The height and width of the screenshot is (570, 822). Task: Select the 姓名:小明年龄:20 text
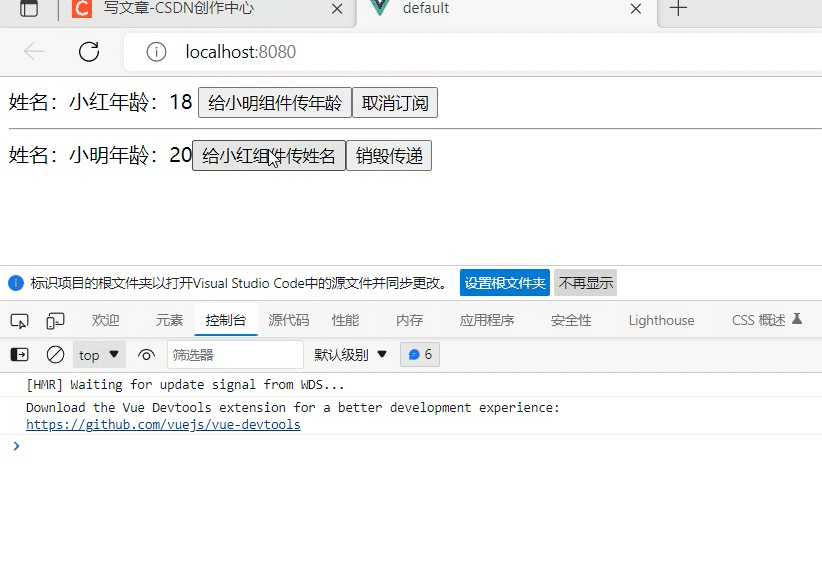click(x=101, y=155)
